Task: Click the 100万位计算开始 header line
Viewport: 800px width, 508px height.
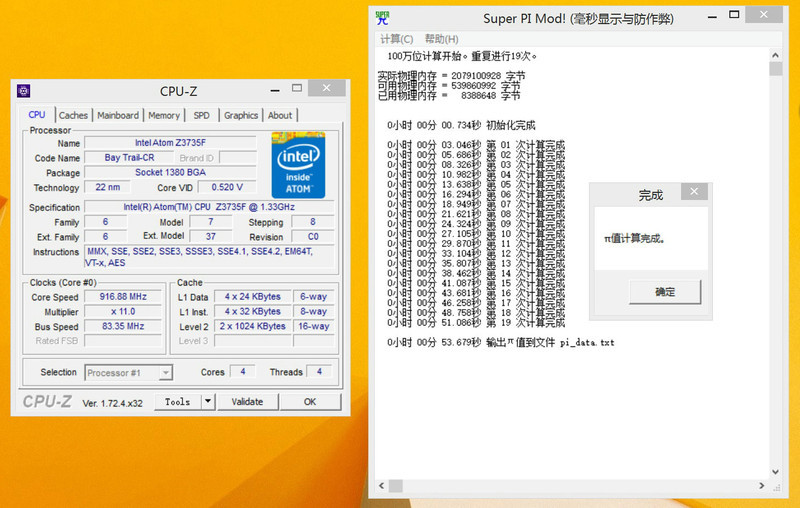Action: [x=462, y=56]
